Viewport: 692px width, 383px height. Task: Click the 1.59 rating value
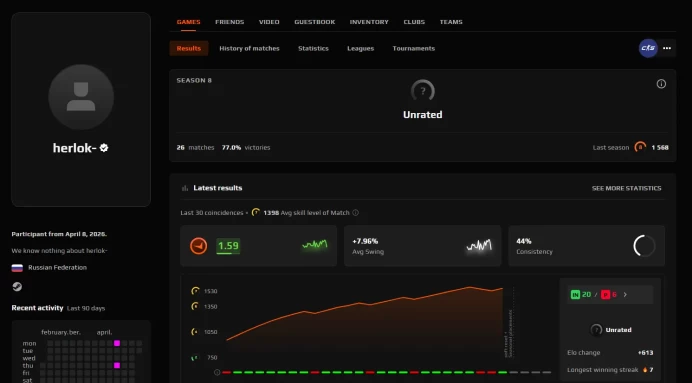(228, 246)
